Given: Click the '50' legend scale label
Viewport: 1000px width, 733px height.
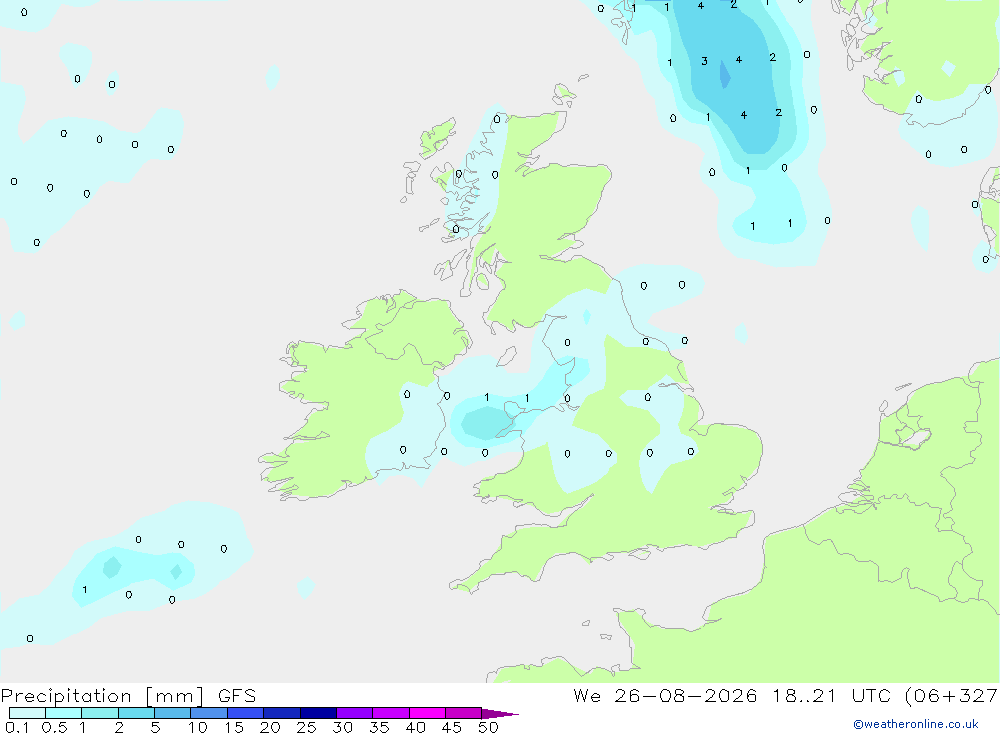Looking at the screenshot, I should pos(488,727).
